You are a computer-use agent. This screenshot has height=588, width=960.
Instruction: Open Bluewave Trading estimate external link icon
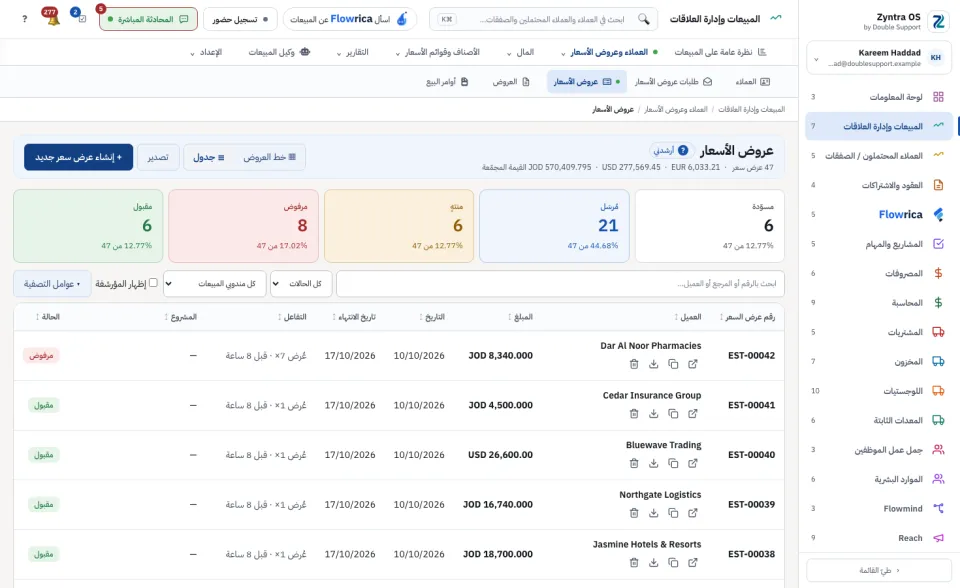coord(692,463)
